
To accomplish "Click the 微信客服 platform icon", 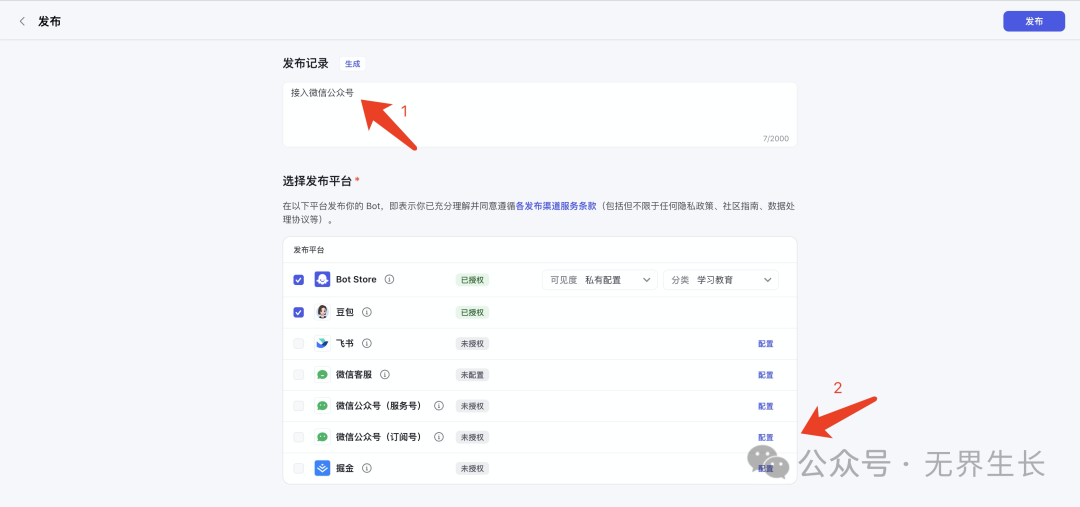I will coord(322,375).
